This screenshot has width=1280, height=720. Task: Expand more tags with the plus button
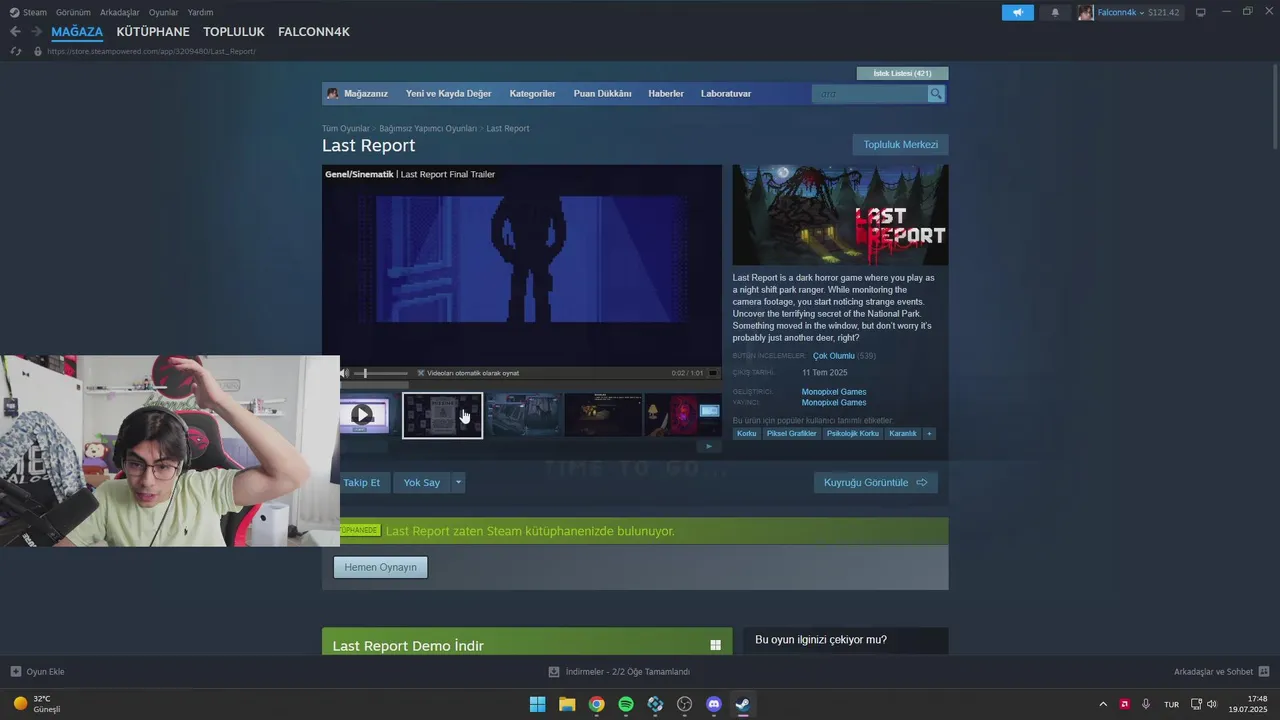(929, 434)
